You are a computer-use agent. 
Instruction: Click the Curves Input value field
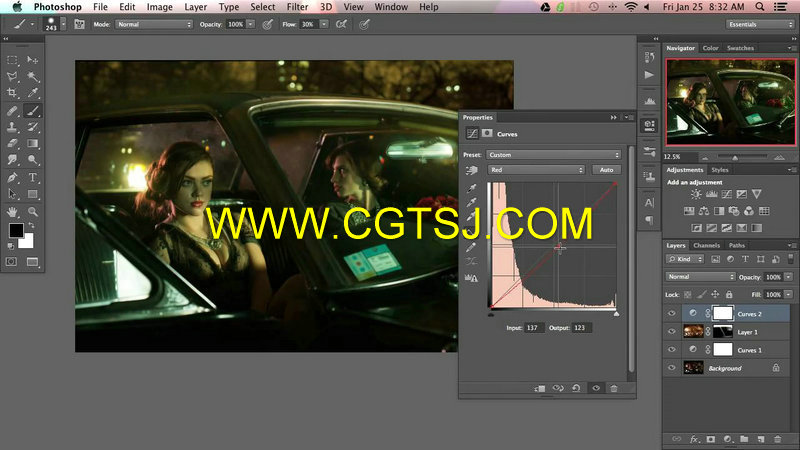533,328
